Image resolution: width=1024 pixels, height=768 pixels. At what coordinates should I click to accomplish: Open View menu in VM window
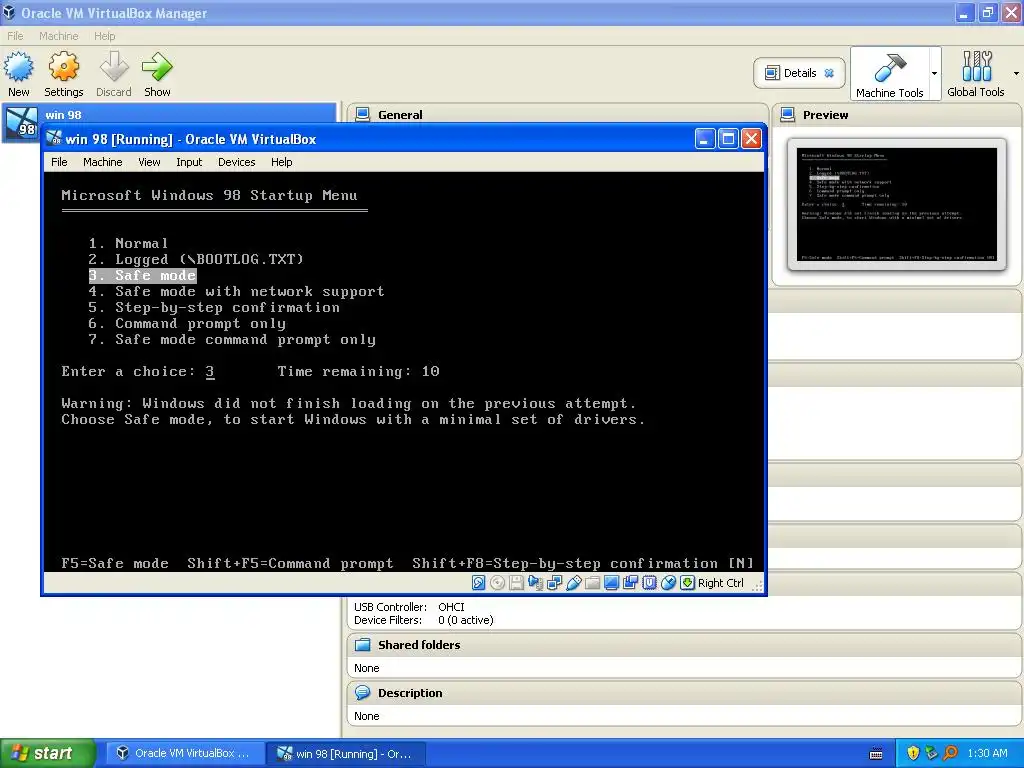(x=149, y=162)
